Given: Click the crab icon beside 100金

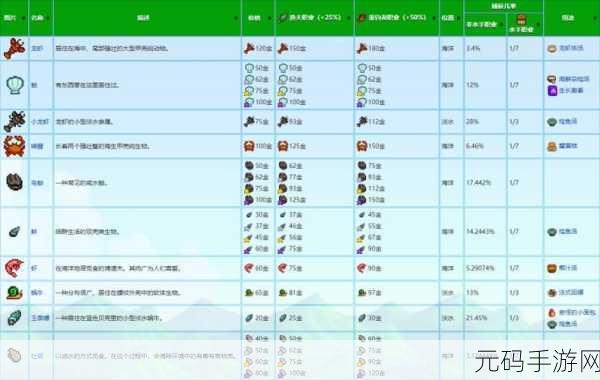Looking at the screenshot, I should 249,146.
